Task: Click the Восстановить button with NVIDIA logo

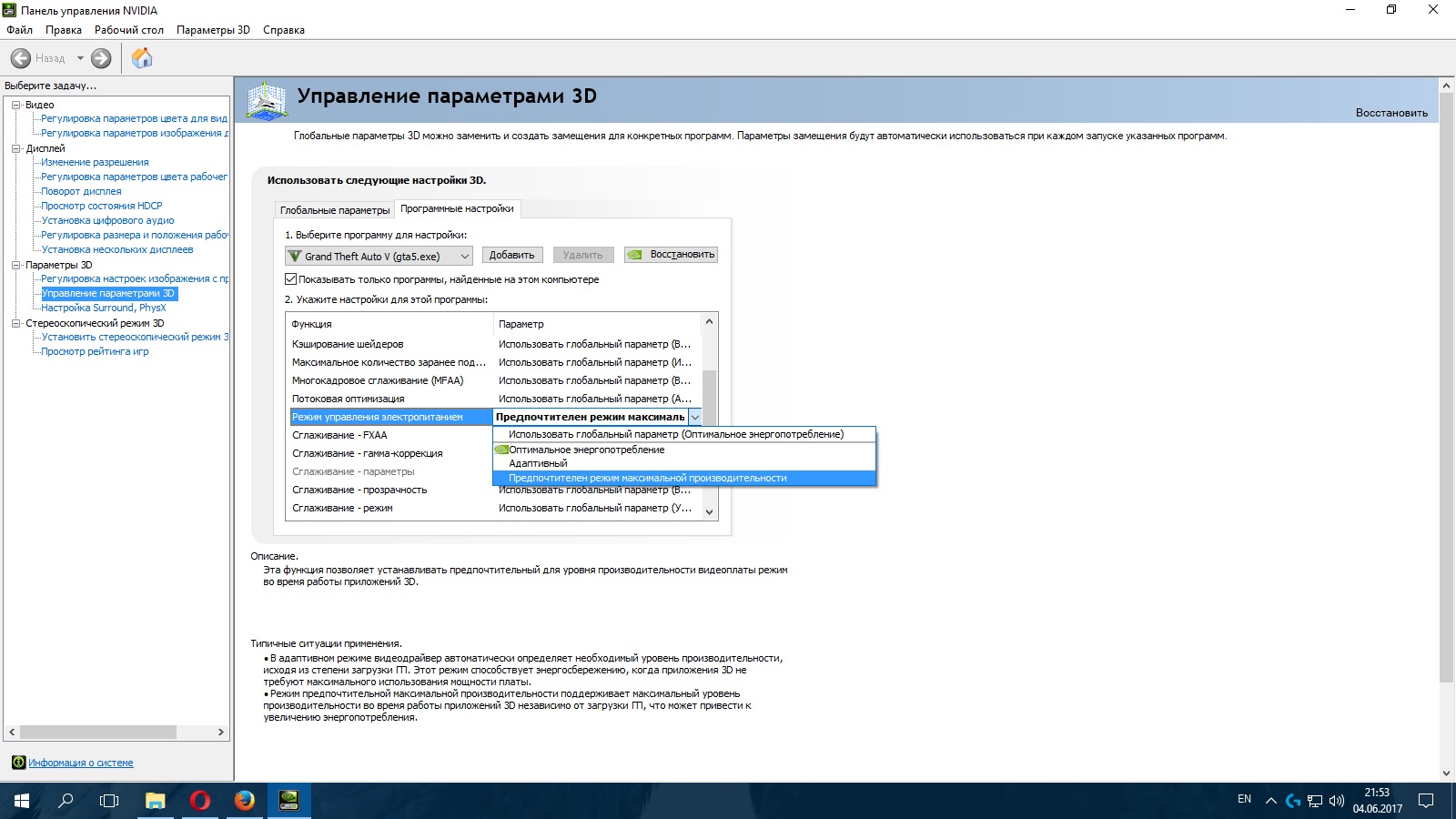Action: (671, 255)
